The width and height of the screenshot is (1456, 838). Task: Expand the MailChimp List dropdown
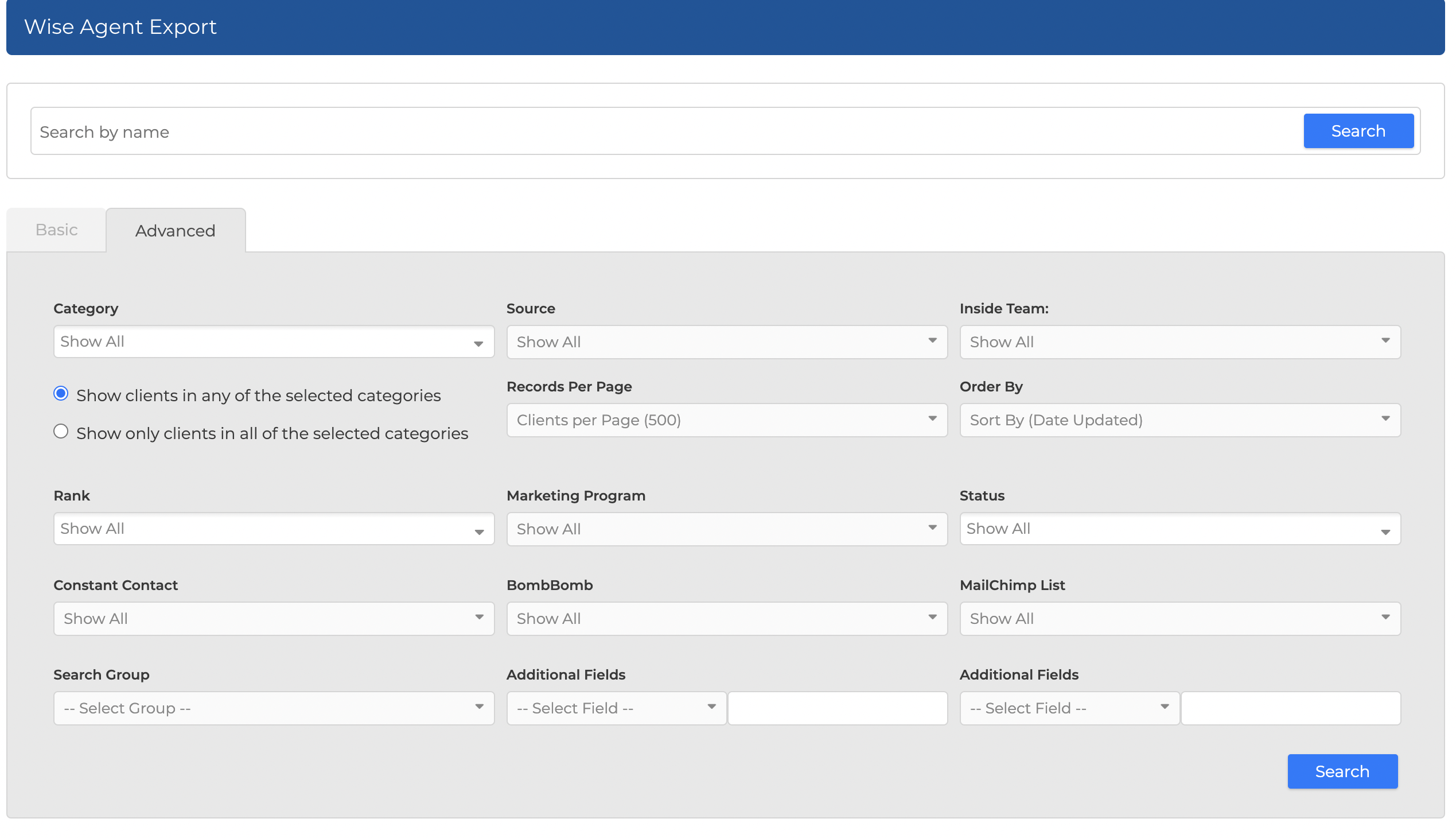coord(1179,619)
